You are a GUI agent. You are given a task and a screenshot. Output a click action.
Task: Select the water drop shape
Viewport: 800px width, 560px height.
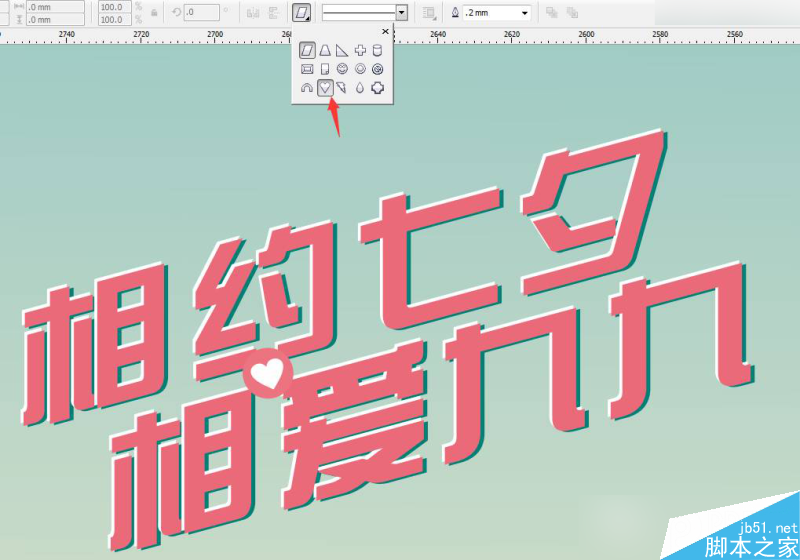click(x=360, y=88)
